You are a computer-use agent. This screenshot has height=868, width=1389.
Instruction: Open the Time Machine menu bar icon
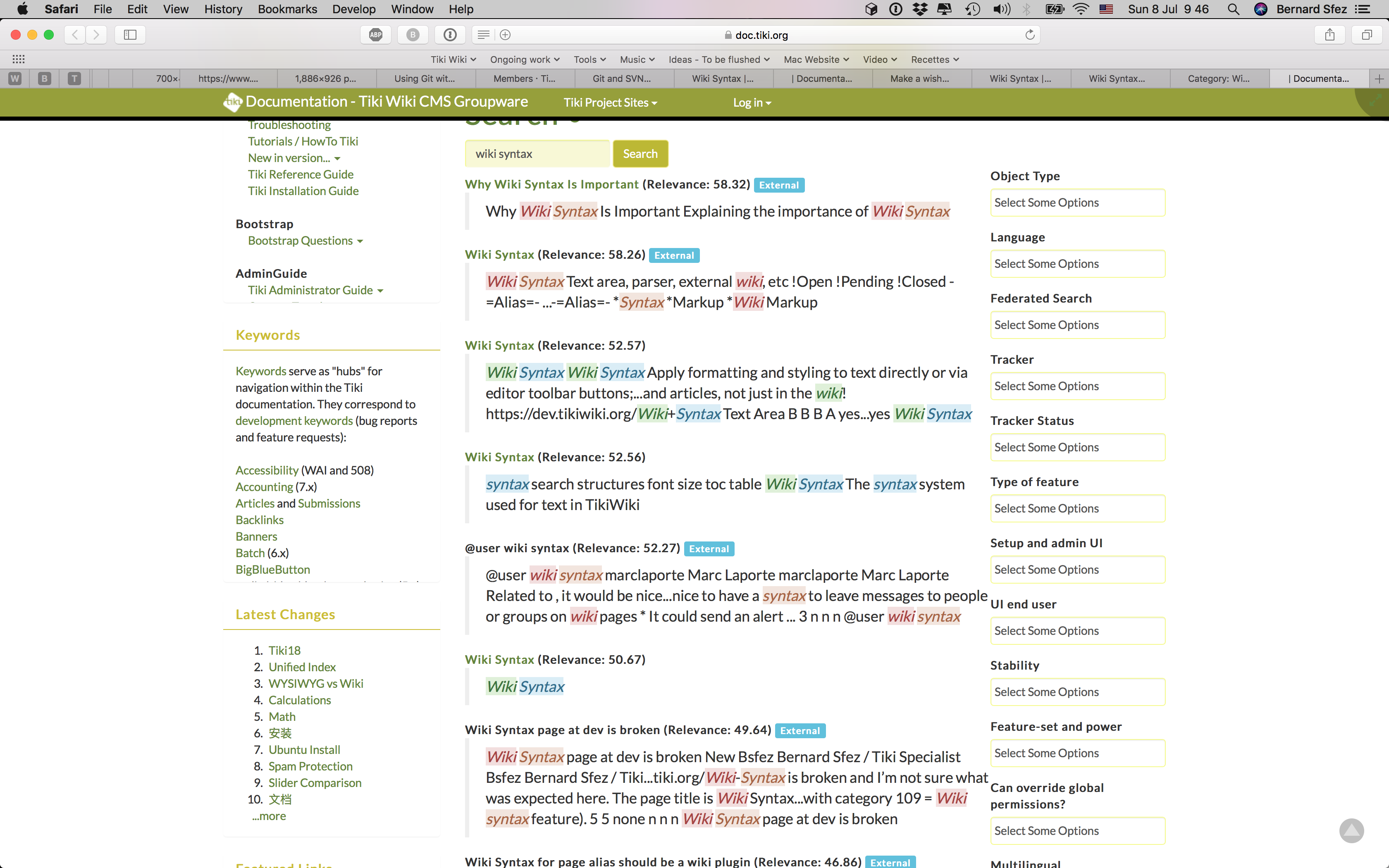[x=972, y=9]
